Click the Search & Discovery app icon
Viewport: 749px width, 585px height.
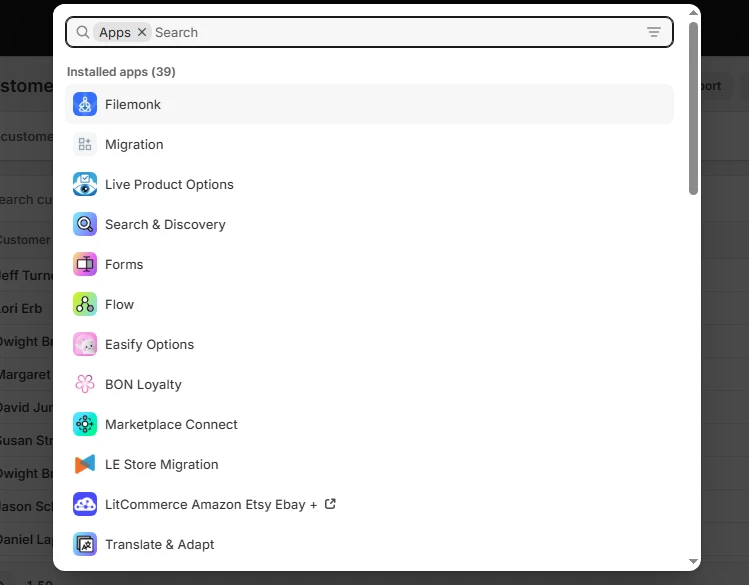pos(85,224)
